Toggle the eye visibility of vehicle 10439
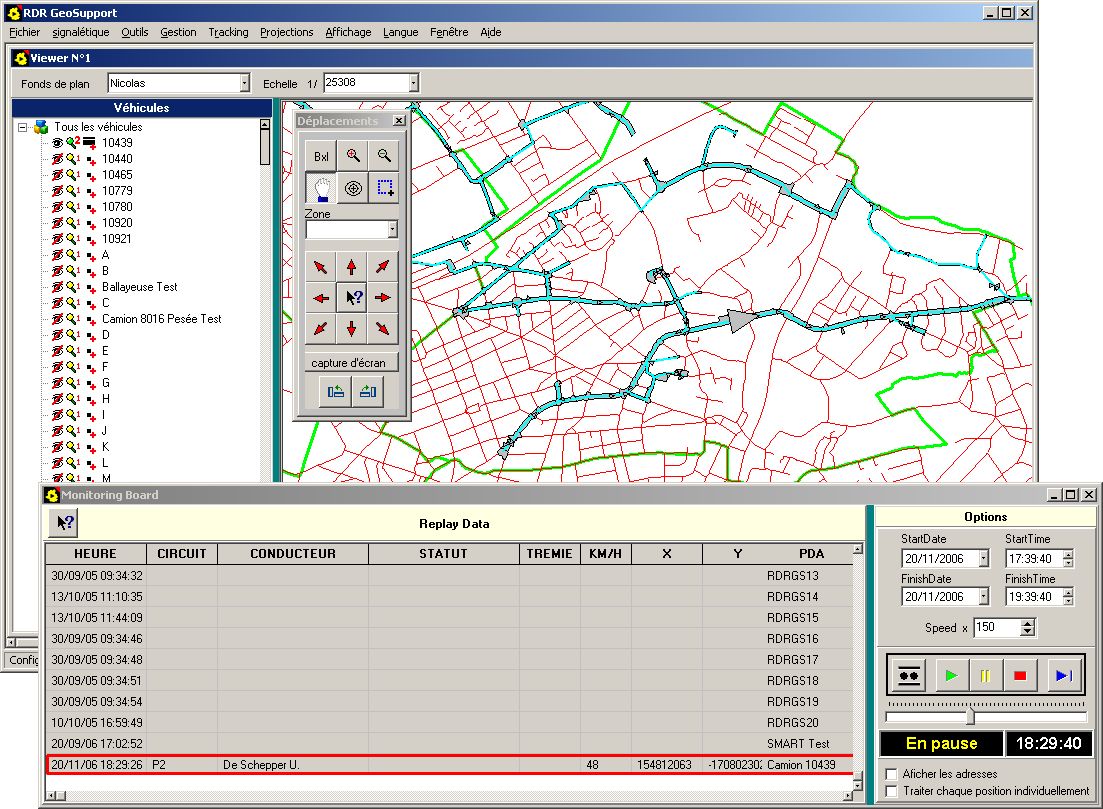The height and width of the screenshot is (809, 1103). click(57, 143)
